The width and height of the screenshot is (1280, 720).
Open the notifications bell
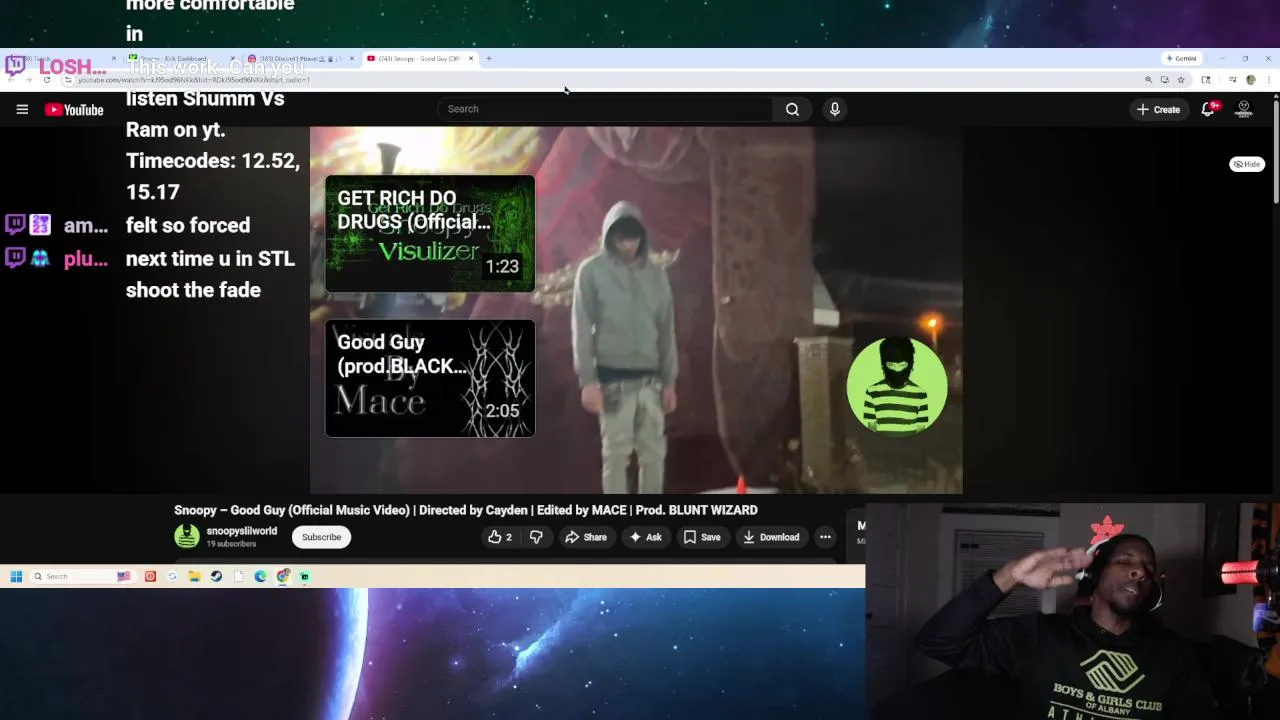pos(1208,109)
